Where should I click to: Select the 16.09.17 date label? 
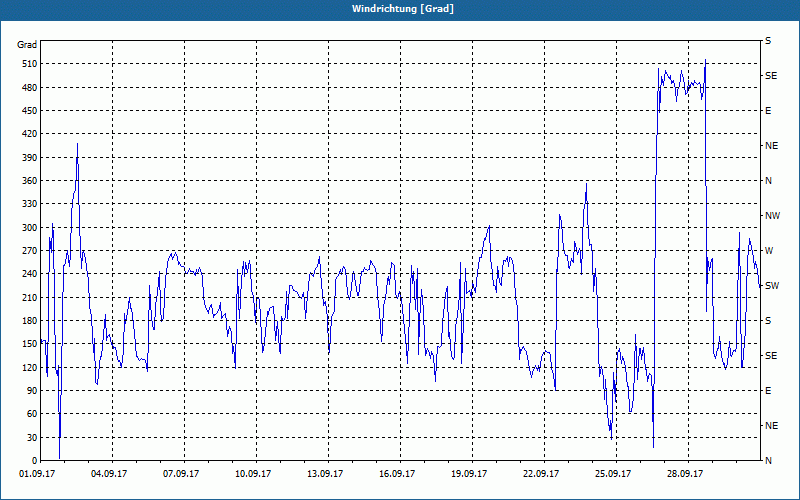[397, 474]
